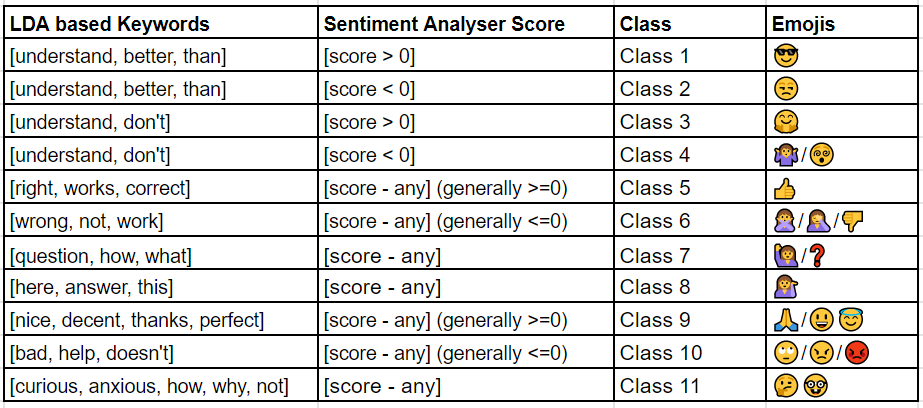Click the red question mark emoji

(x=818, y=255)
